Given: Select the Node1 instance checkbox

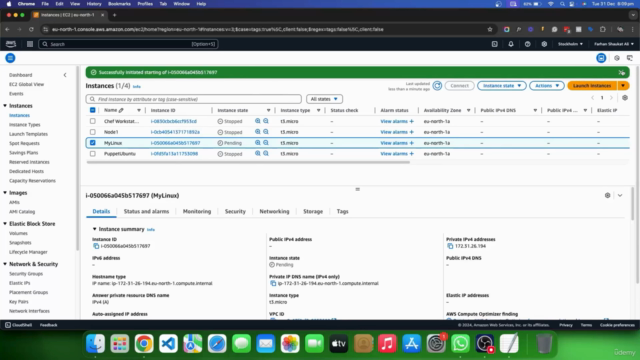Looking at the screenshot, I should tap(93, 132).
